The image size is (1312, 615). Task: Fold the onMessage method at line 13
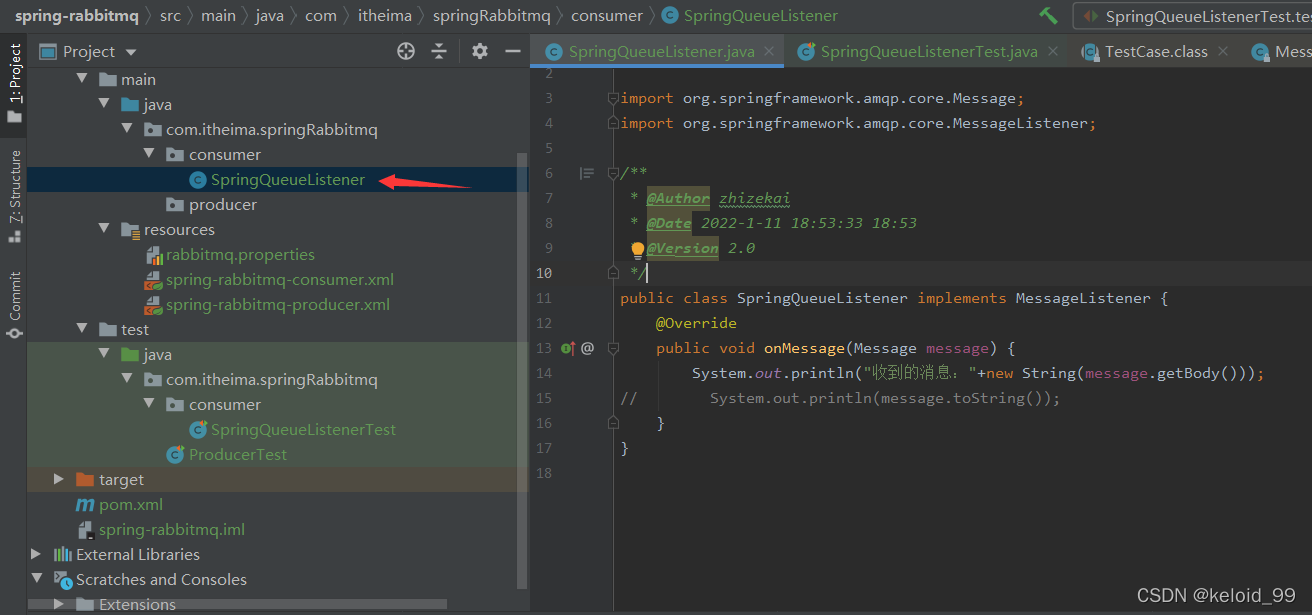pos(613,348)
